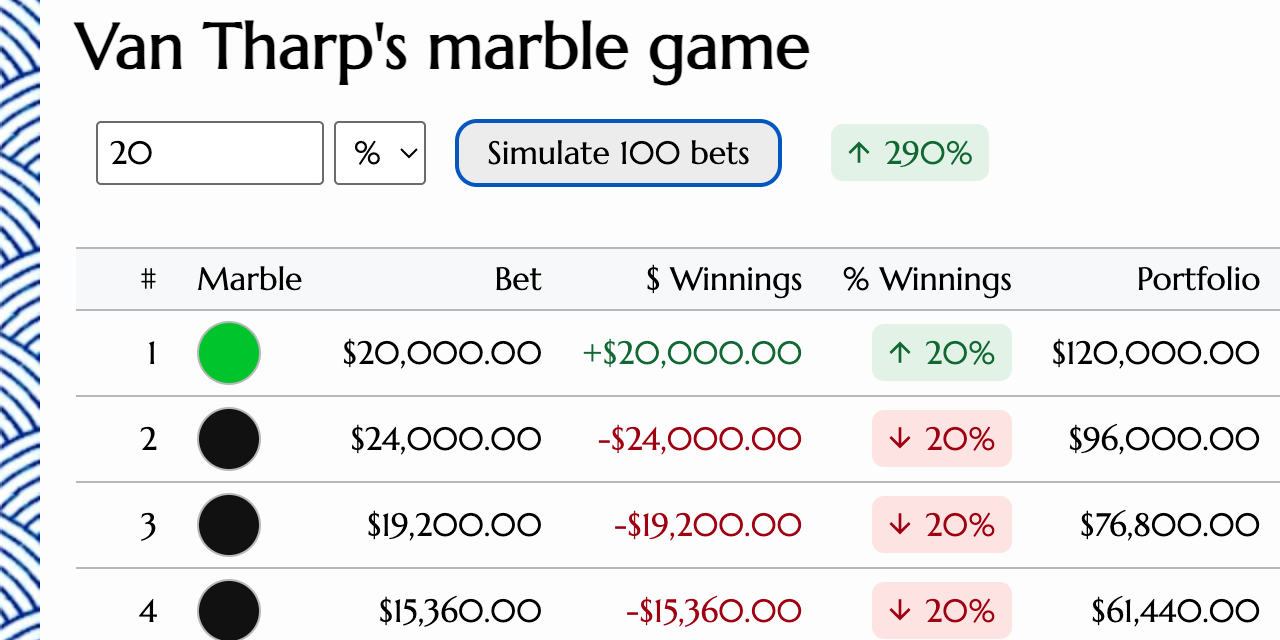Click the black marble icon in row 4
1280x640 pixels.
click(228, 610)
